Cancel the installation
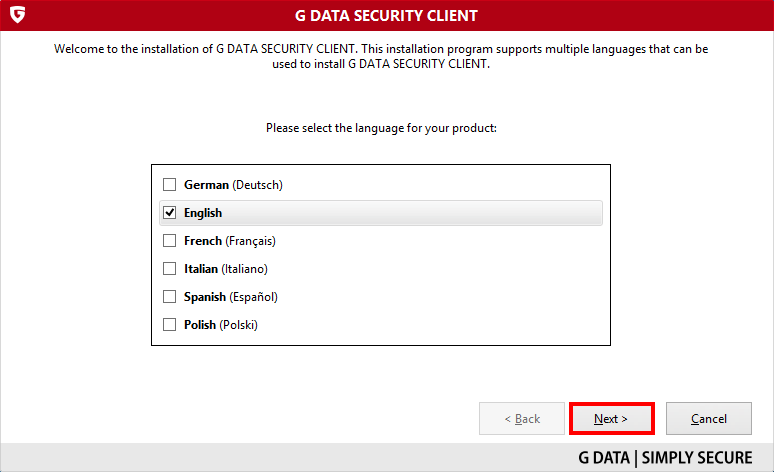 click(x=708, y=419)
